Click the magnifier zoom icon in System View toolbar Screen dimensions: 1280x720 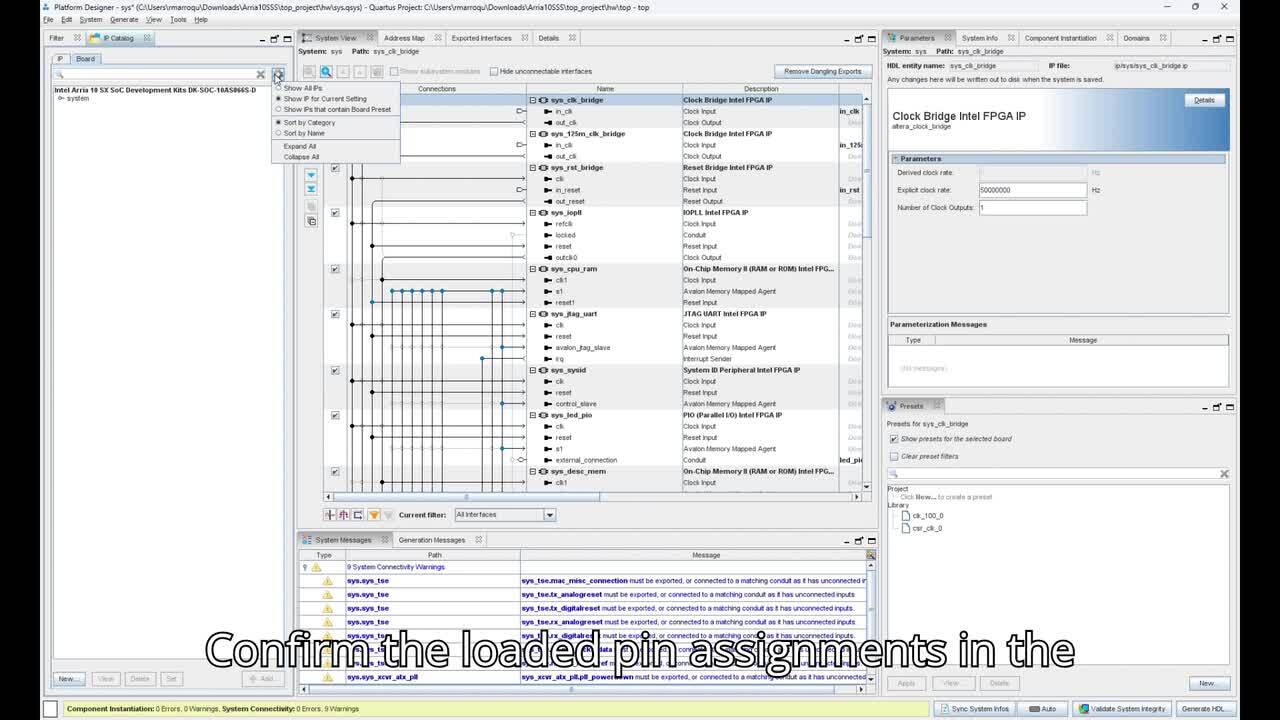[x=326, y=72]
